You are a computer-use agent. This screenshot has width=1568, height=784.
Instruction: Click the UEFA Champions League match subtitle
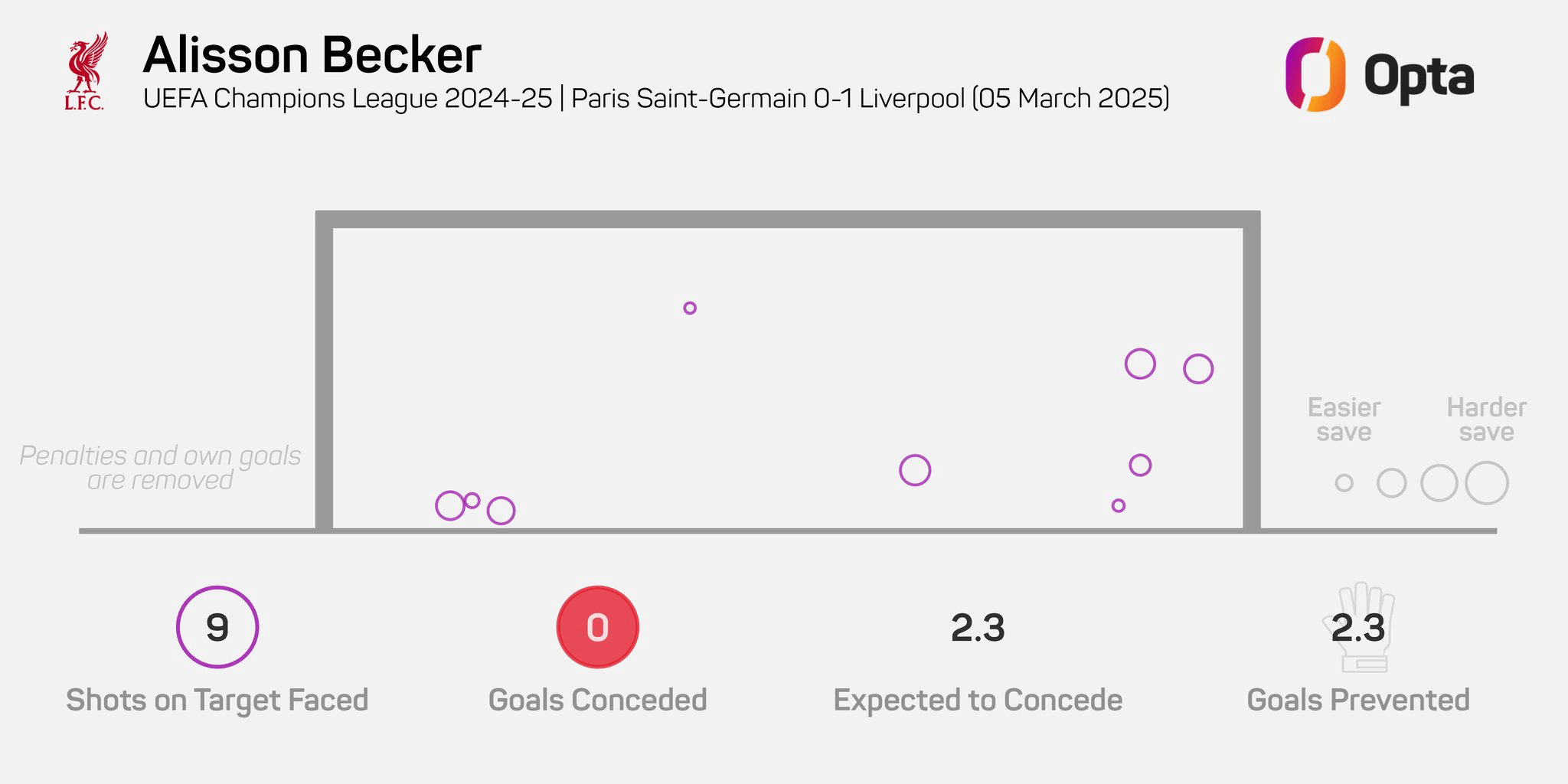click(x=656, y=99)
